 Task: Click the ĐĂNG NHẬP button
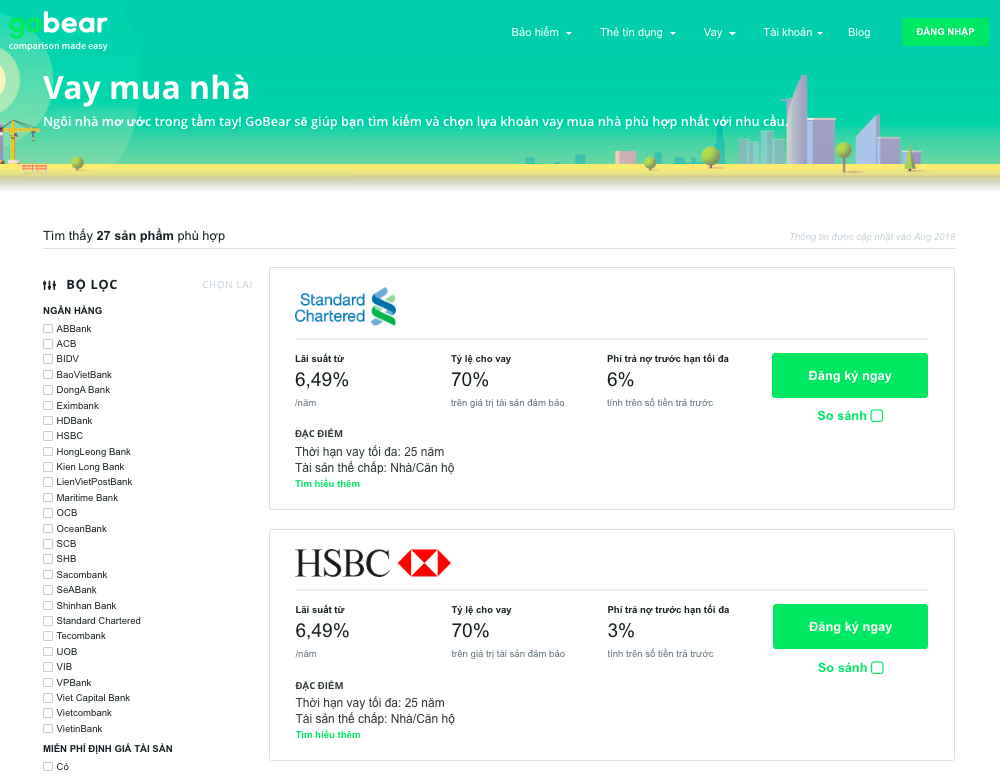coord(945,32)
